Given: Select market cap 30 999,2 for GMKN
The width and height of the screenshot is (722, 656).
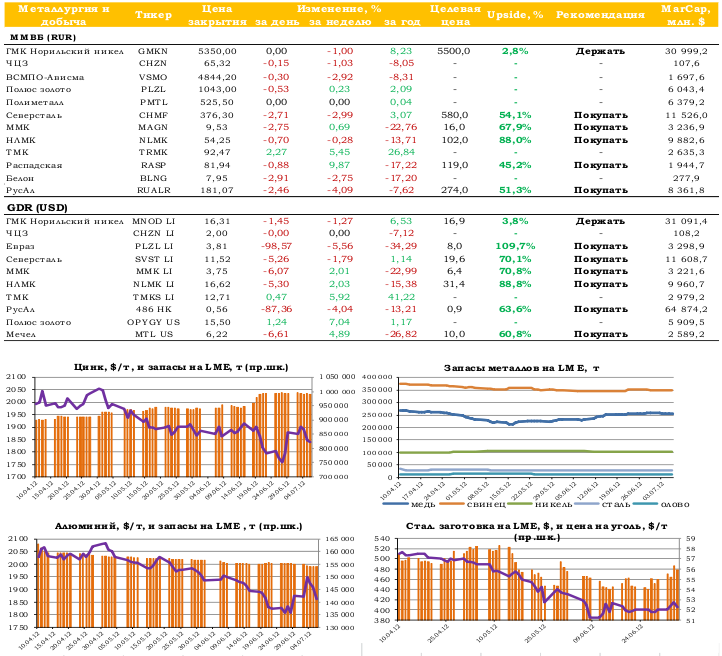Looking at the screenshot, I should pyautogui.click(x=686, y=51).
